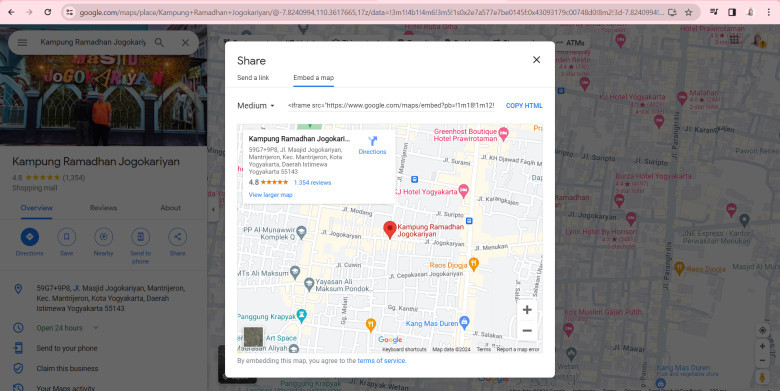Open the 1,354 reviews link in preview
The height and width of the screenshot is (391, 780).
(x=312, y=183)
